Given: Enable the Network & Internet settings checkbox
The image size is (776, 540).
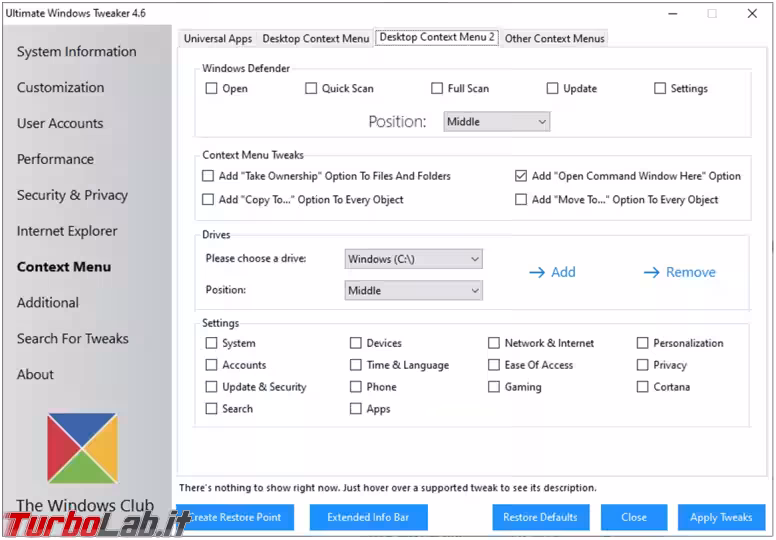Looking at the screenshot, I should 494,343.
